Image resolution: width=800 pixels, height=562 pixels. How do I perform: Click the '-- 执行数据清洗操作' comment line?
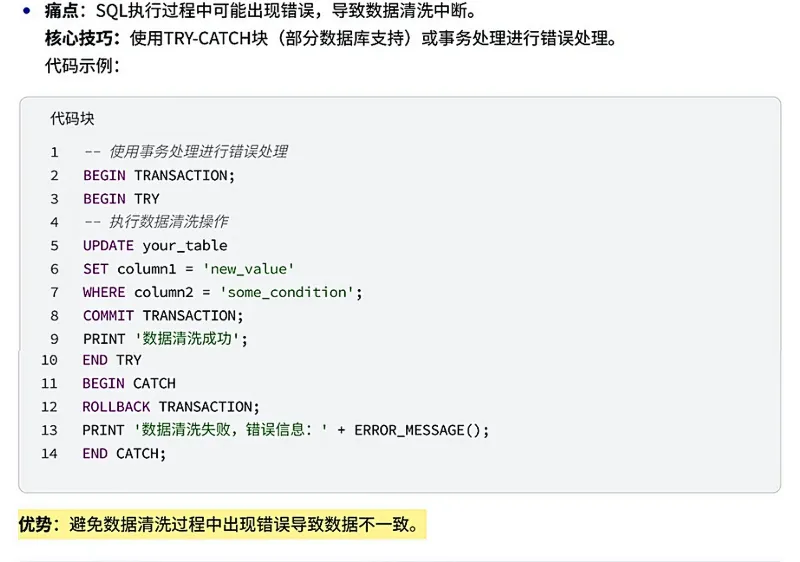click(x=156, y=221)
